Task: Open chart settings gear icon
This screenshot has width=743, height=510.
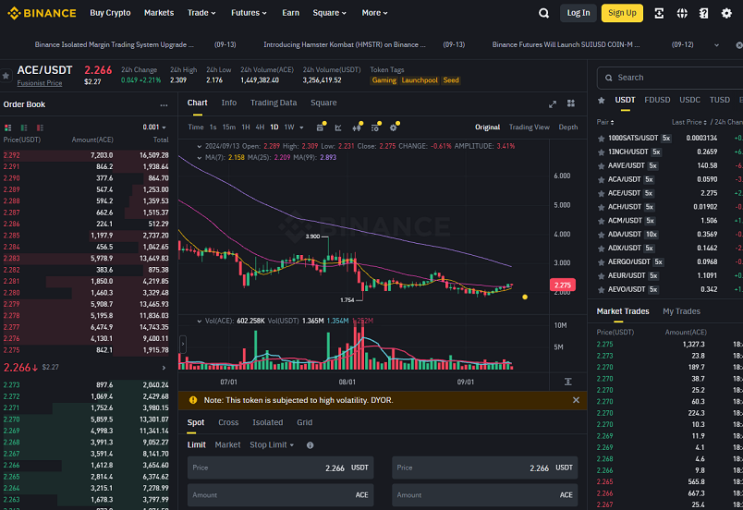Action: tap(393, 128)
